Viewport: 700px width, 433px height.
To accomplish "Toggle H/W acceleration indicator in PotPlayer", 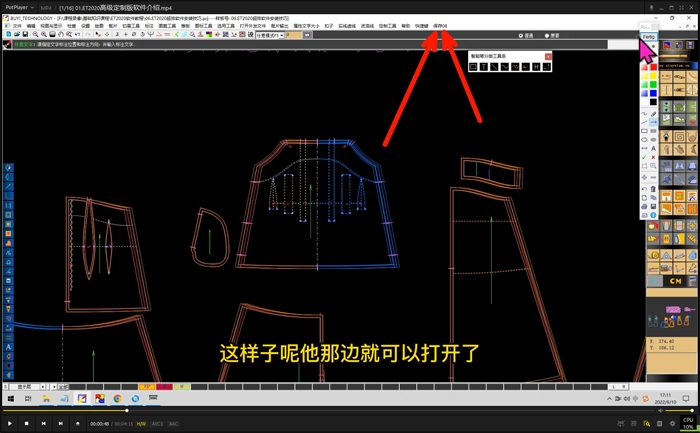I will (141, 424).
